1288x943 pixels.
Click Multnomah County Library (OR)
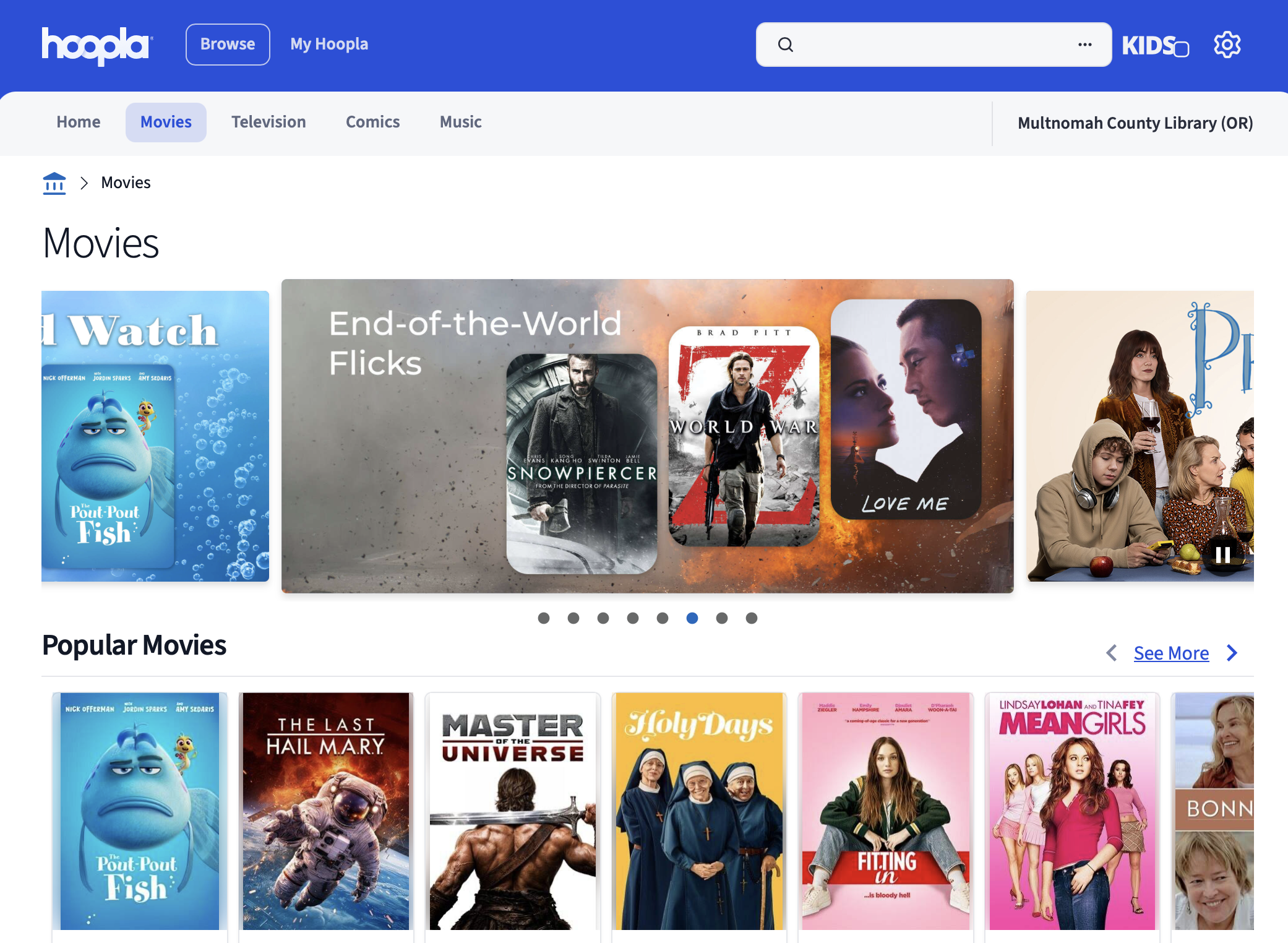[x=1135, y=123]
